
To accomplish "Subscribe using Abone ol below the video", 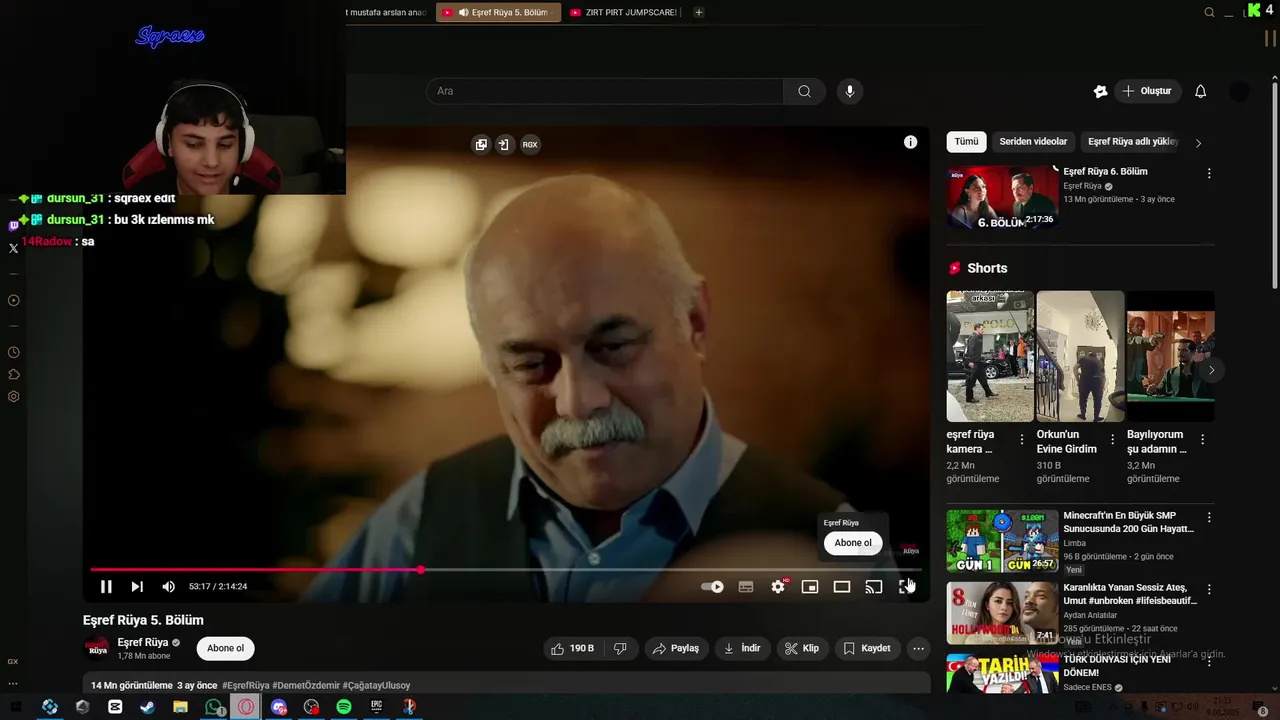I will click(225, 648).
